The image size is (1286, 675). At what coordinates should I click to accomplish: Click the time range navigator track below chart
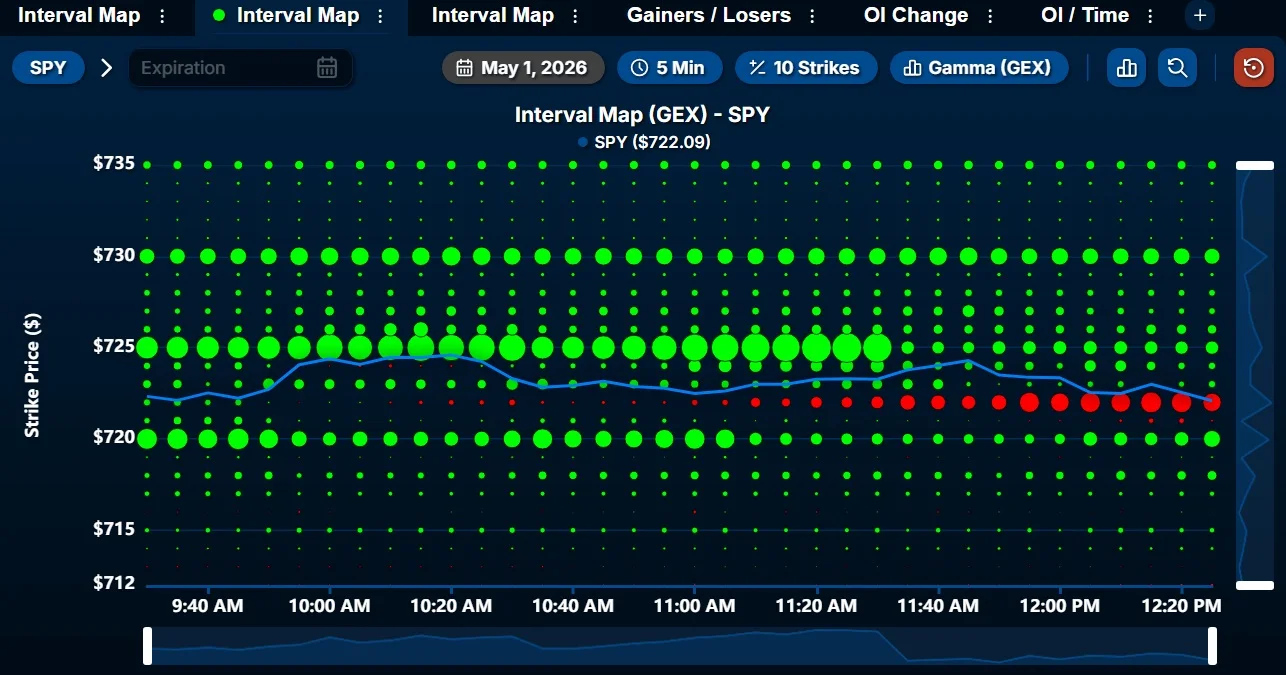point(680,646)
